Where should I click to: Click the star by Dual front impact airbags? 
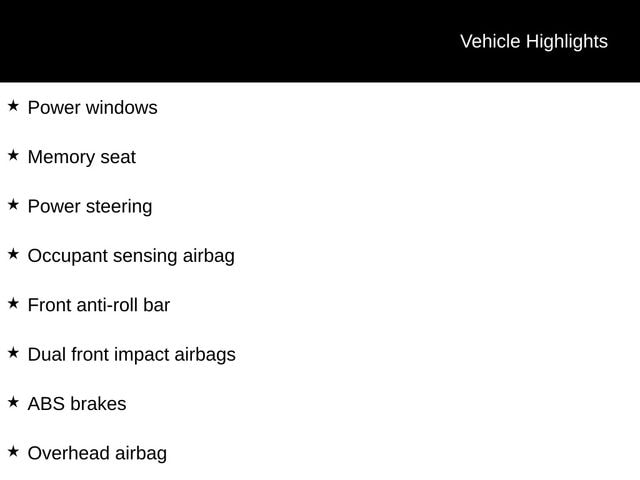click(13, 352)
